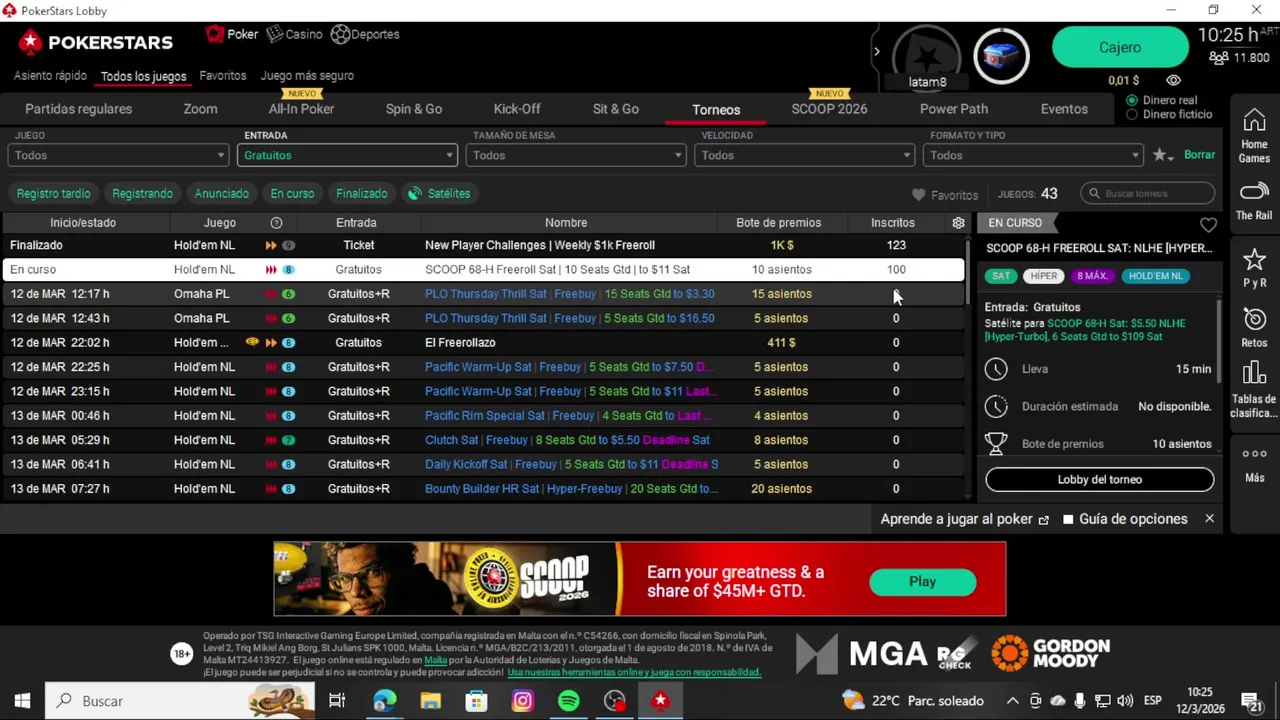
Task: Open Home Games in sidebar
Action: pos(1254,136)
